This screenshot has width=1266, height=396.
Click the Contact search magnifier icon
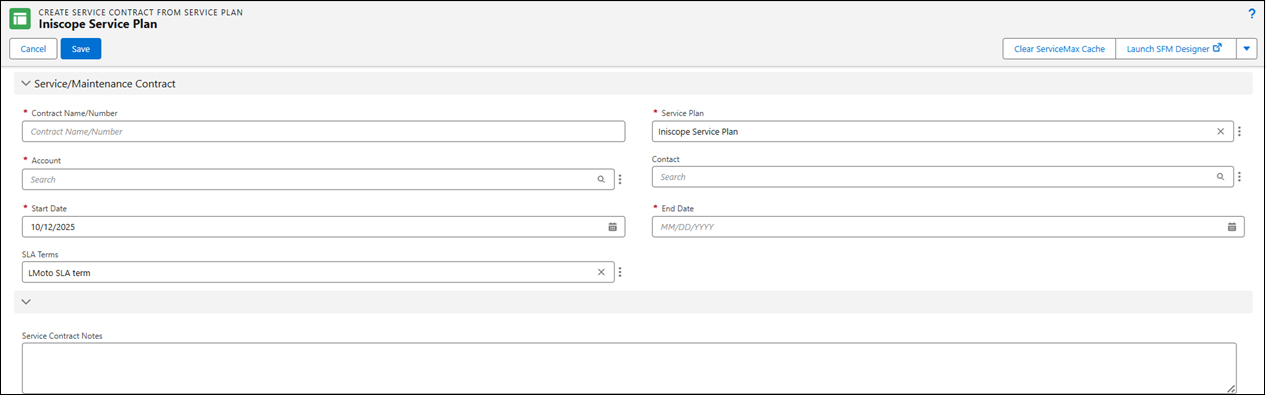coord(1220,176)
